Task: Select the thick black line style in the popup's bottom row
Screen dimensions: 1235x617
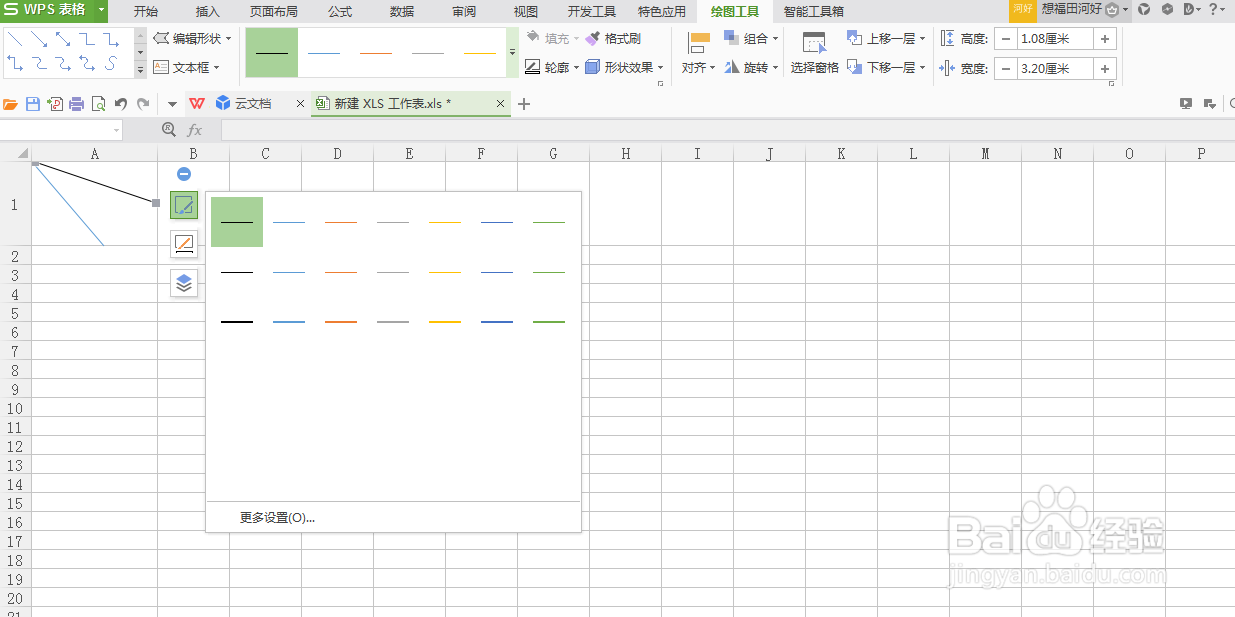Action: [237, 322]
